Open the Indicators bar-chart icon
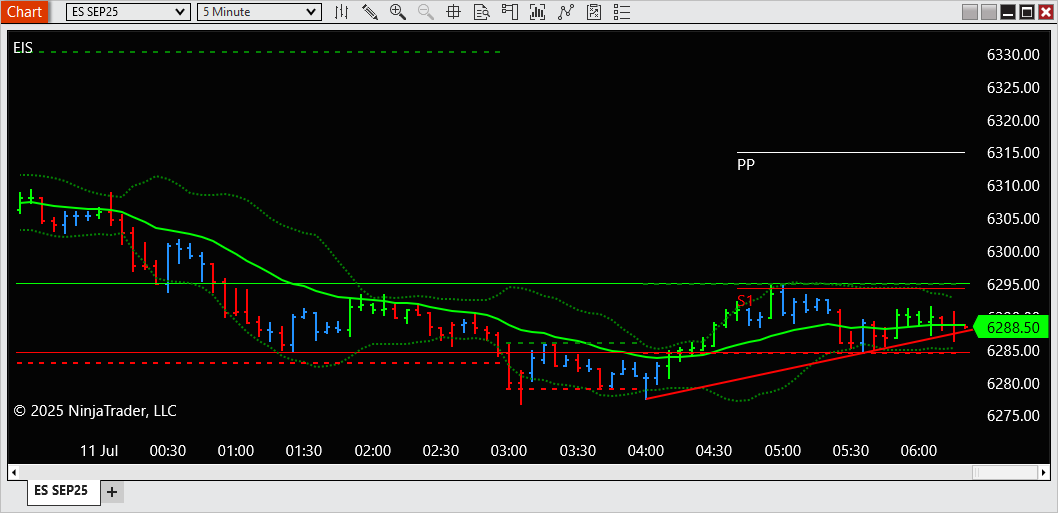Image resolution: width=1058 pixels, height=513 pixels. [x=538, y=11]
